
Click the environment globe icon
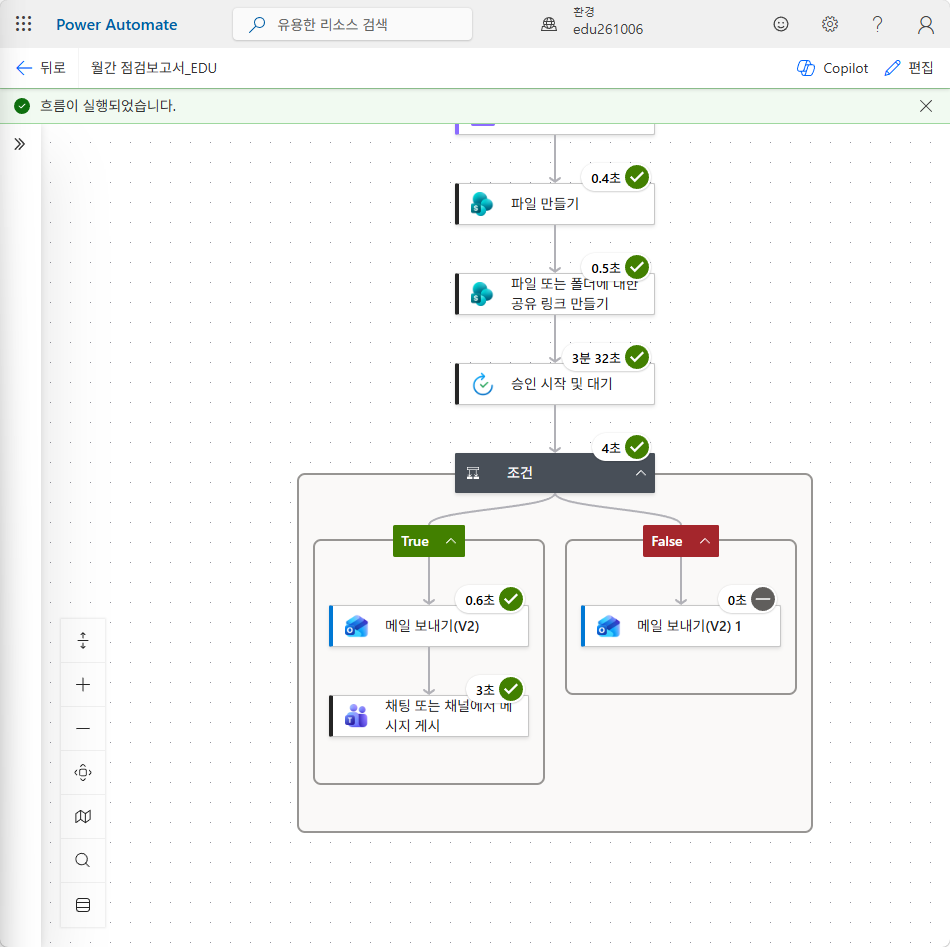[549, 24]
